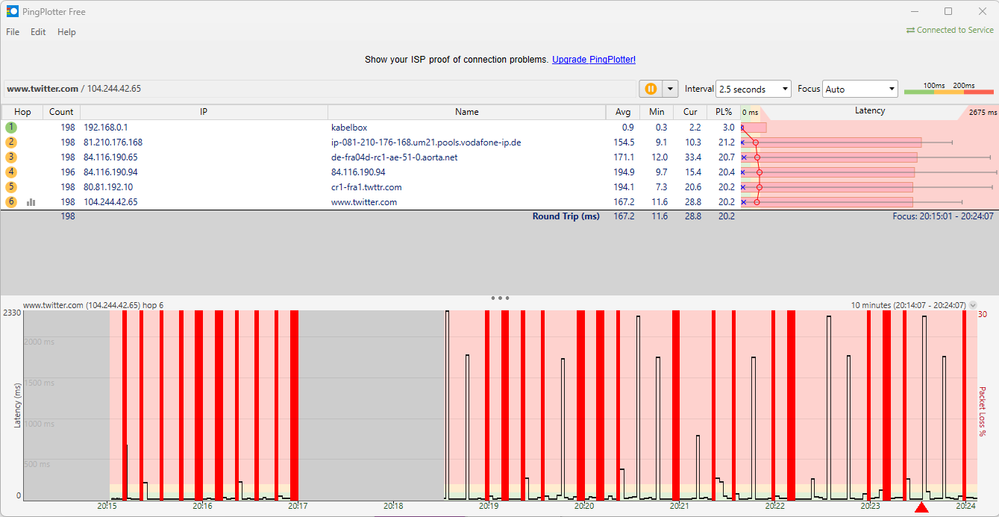Viewport: 999px width, 517px height.
Task: Expand the 10 minutes timeline range chevron
Action: 973,304
